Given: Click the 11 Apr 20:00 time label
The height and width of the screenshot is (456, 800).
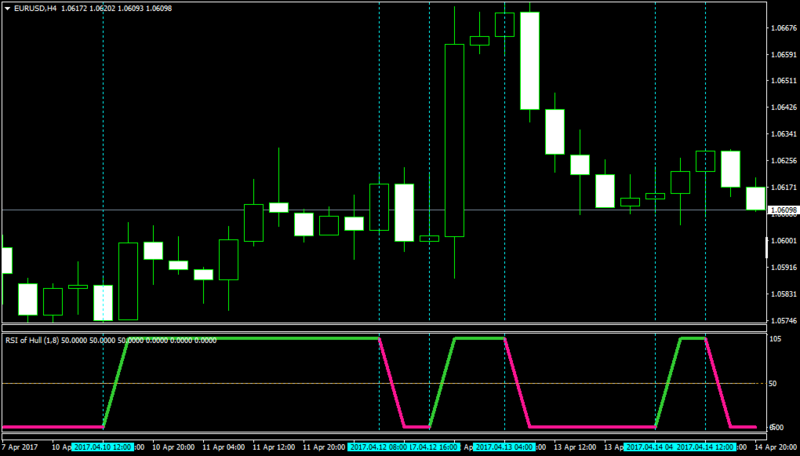Looking at the screenshot, I should tap(324, 447).
